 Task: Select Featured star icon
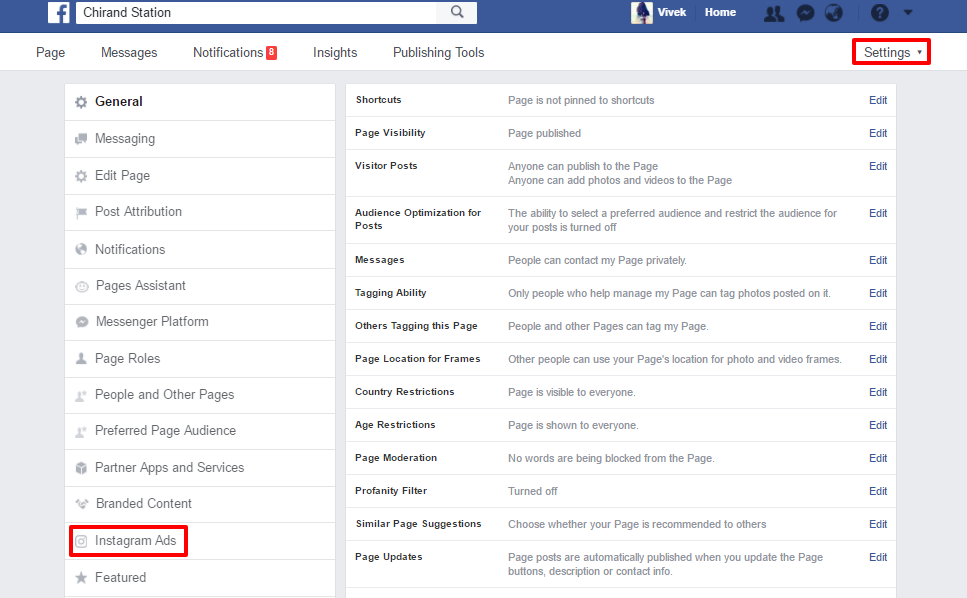(81, 578)
